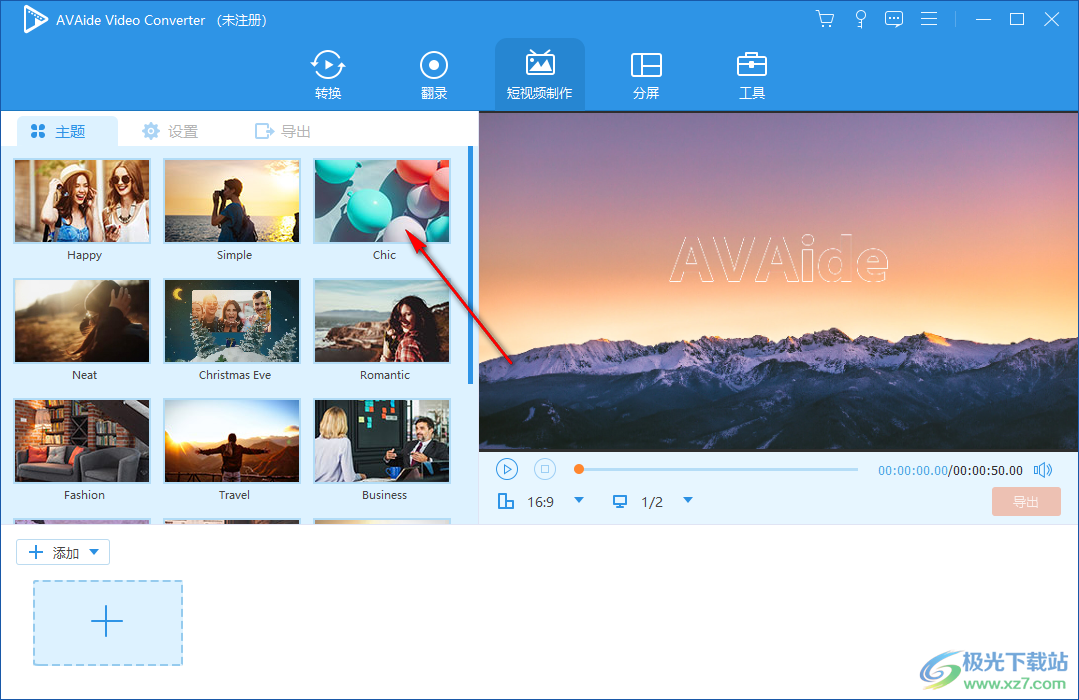The image size is (1079, 700).
Task: Click the registration key icon
Action: [x=860, y=19]
